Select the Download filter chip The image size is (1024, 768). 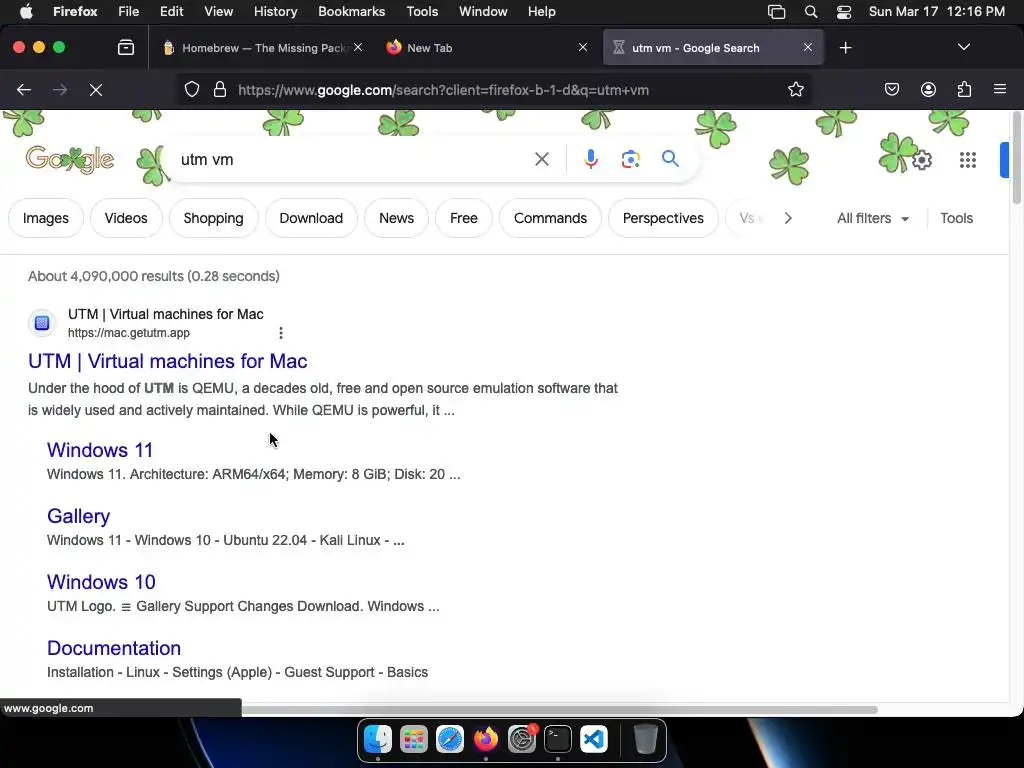tap(311, 218)
